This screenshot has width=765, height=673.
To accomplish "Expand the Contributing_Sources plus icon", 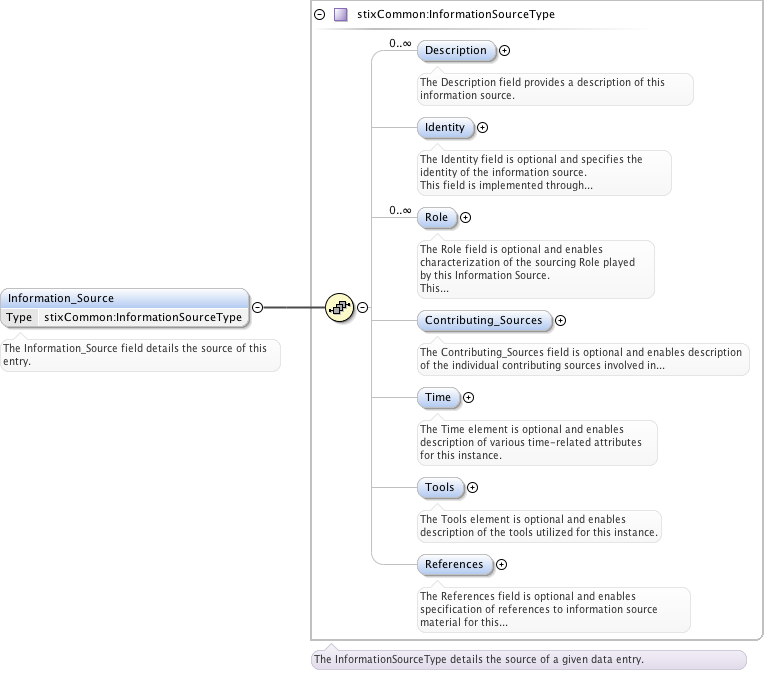I will 560,321.
